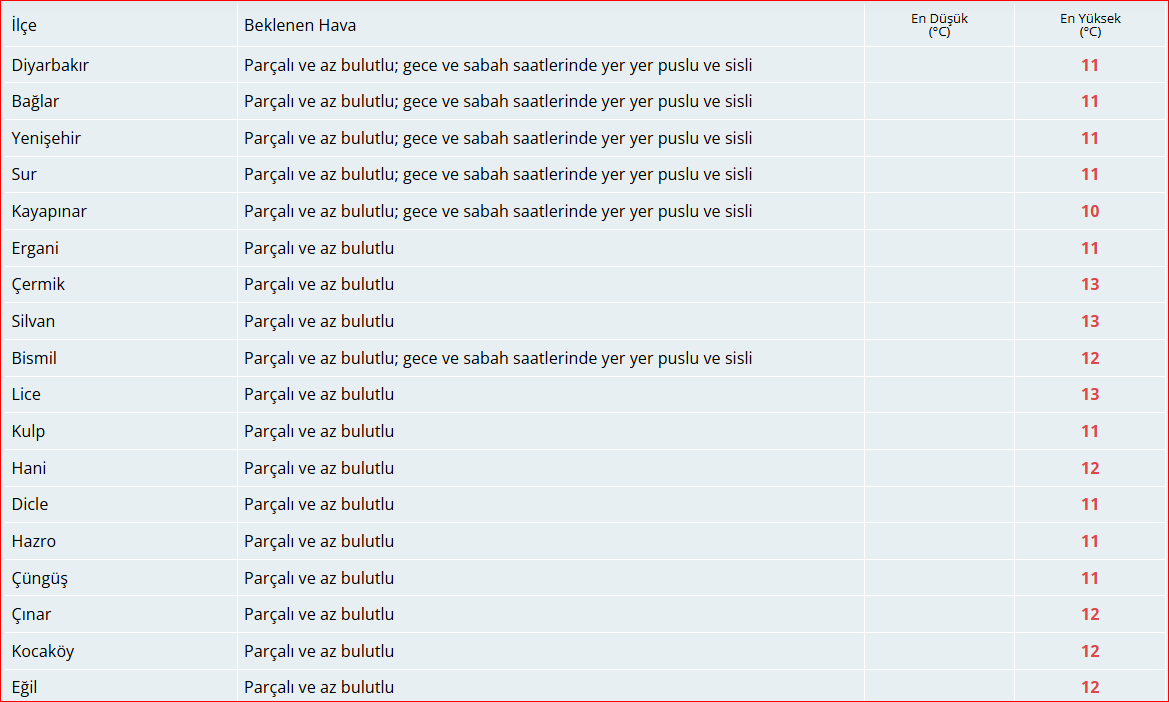
Task: Select Hani's highest temperature value 12
Action: [1090, 468]
